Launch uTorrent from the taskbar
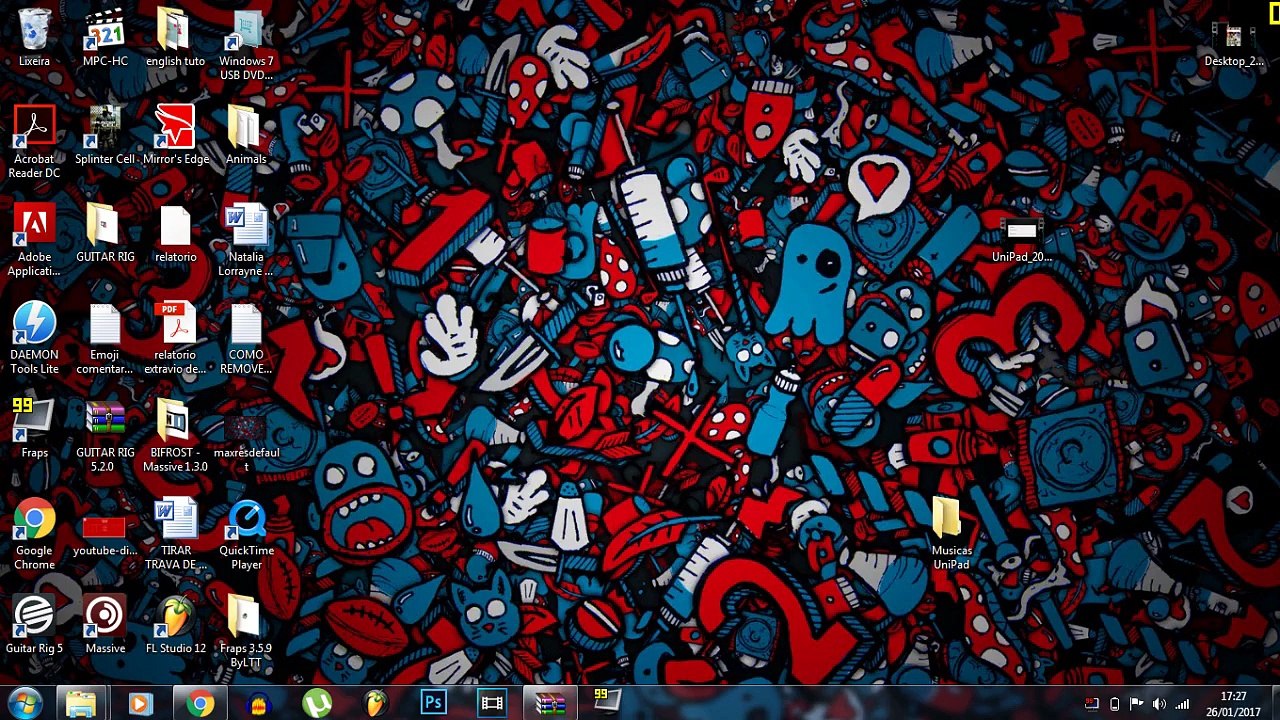The image size is (1280, 720). [x=317, y=704]
